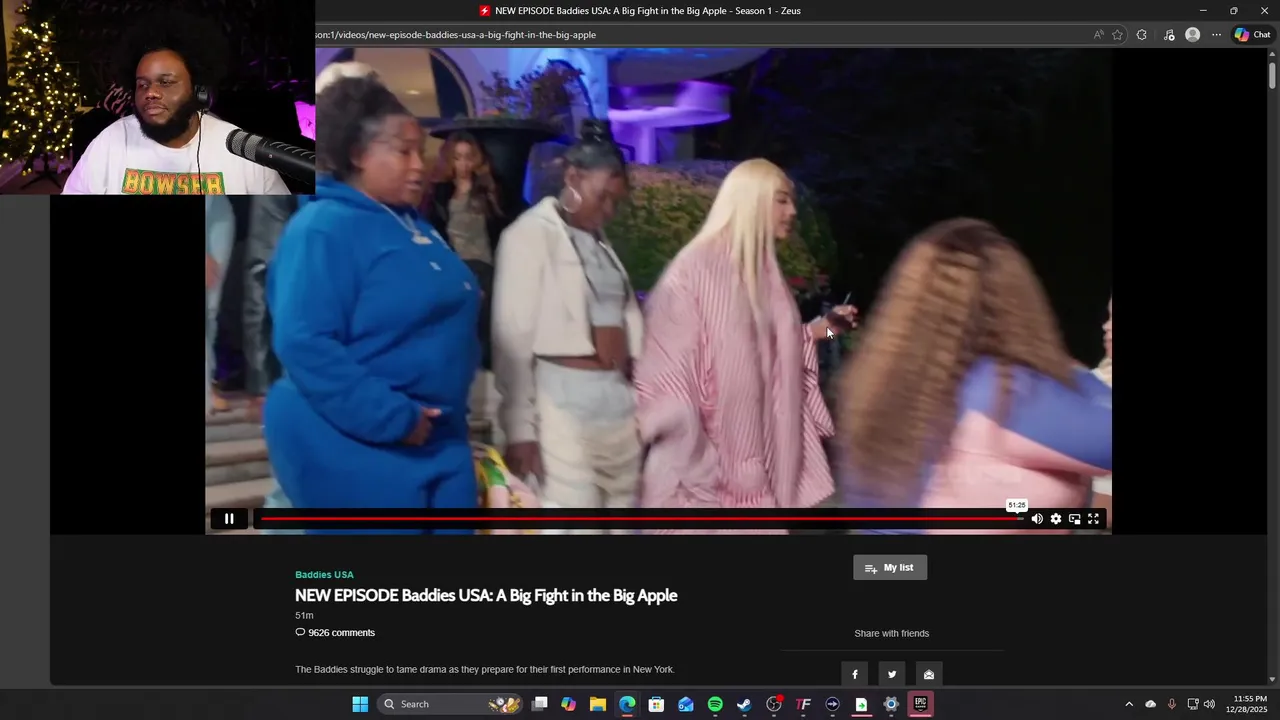
Task: Enter fullscreen video mode
Action: click(1093, 519)
